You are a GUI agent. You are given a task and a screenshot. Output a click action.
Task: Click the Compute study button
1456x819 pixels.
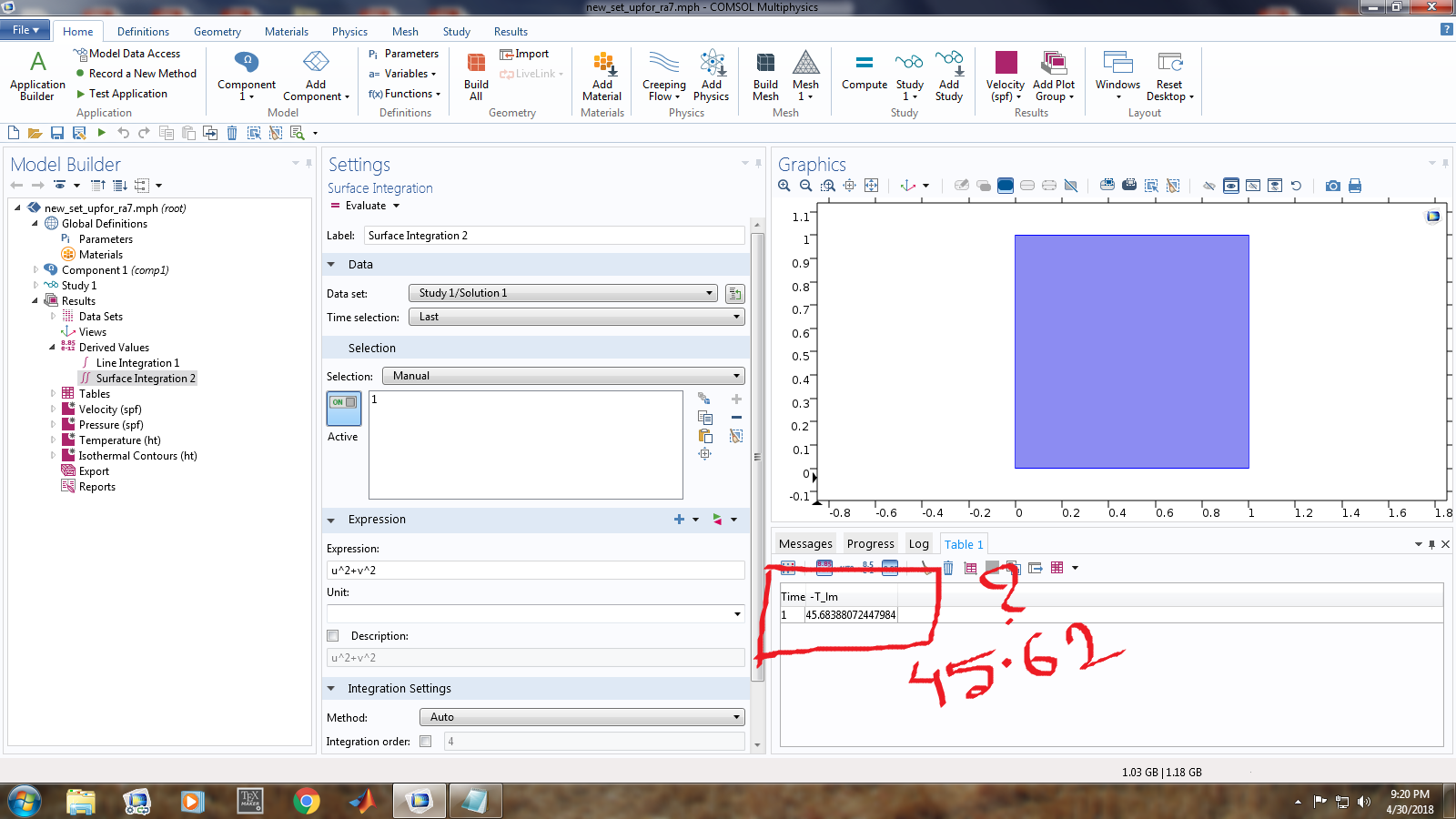(864, 73)
